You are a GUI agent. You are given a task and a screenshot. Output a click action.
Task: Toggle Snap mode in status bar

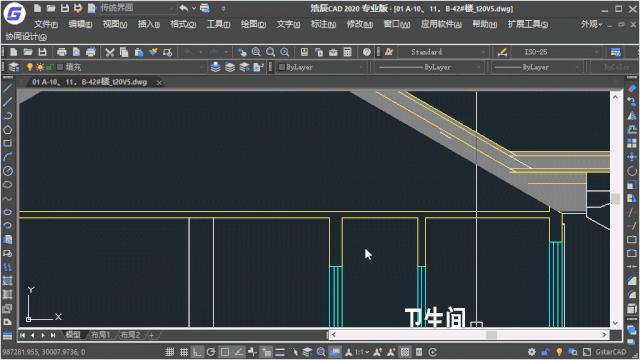pos(170,352)
